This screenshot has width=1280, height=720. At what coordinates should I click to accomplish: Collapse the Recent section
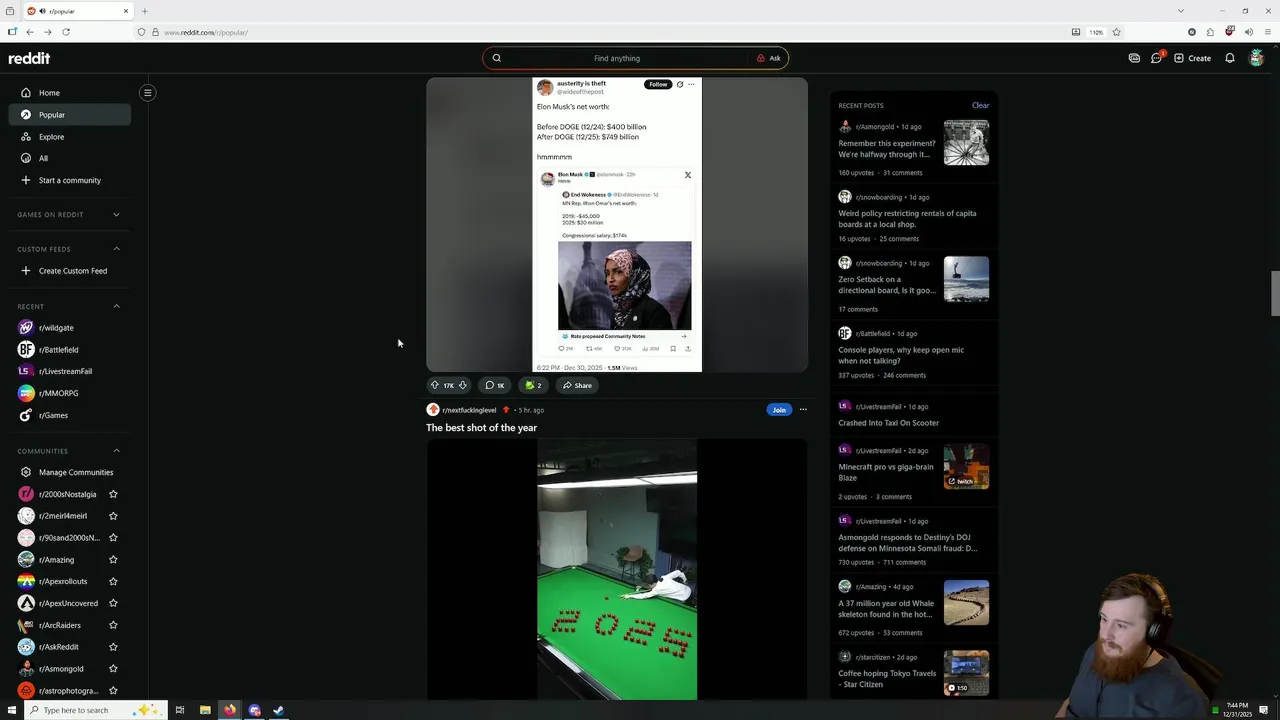click(x=116, y=306)
